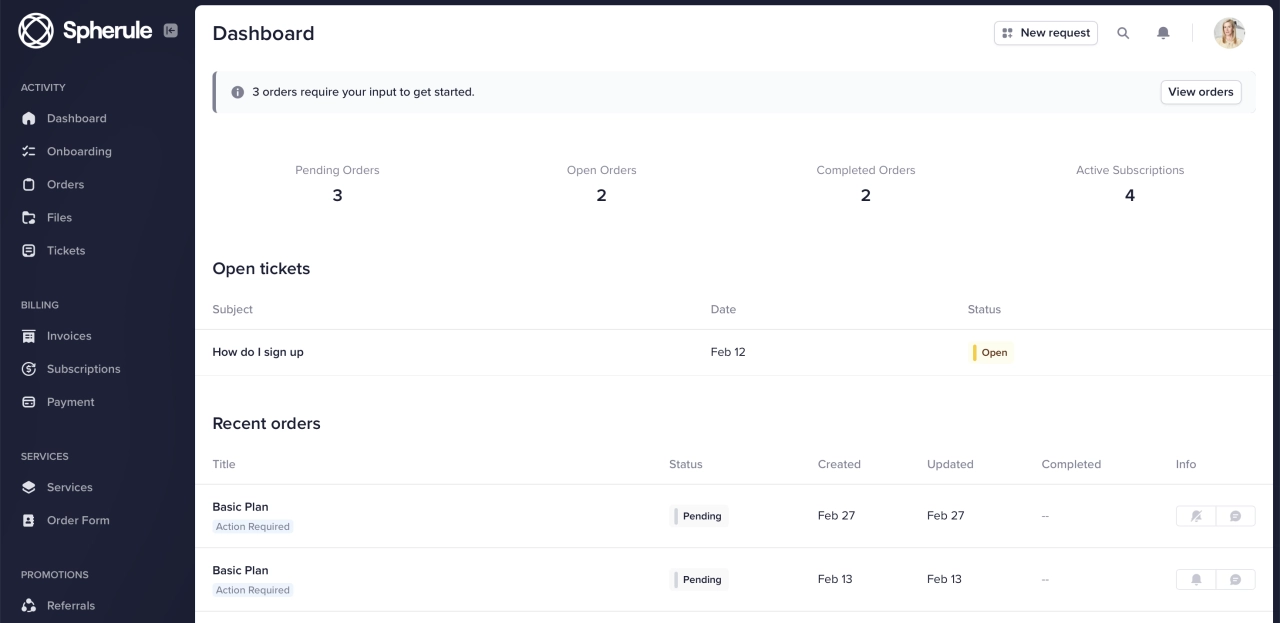Click the Info column header in orders
The image size is (1280, 623).
1186,464
